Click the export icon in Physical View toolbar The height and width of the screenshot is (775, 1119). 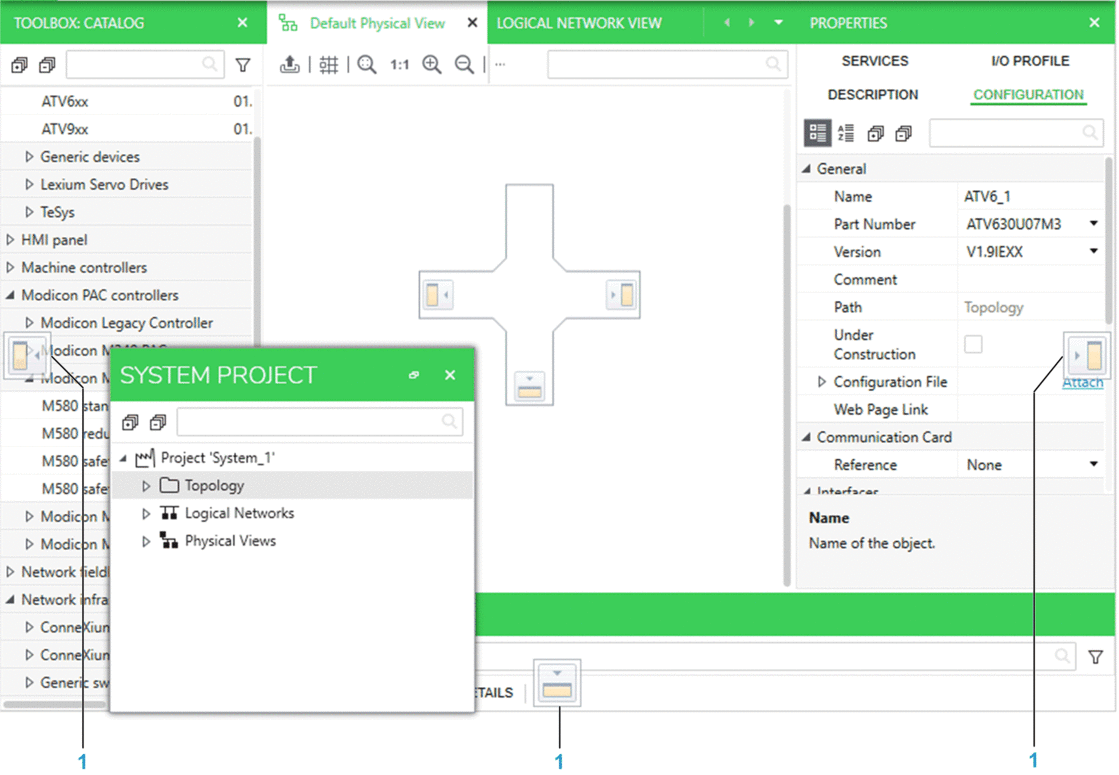pos(290,65)
